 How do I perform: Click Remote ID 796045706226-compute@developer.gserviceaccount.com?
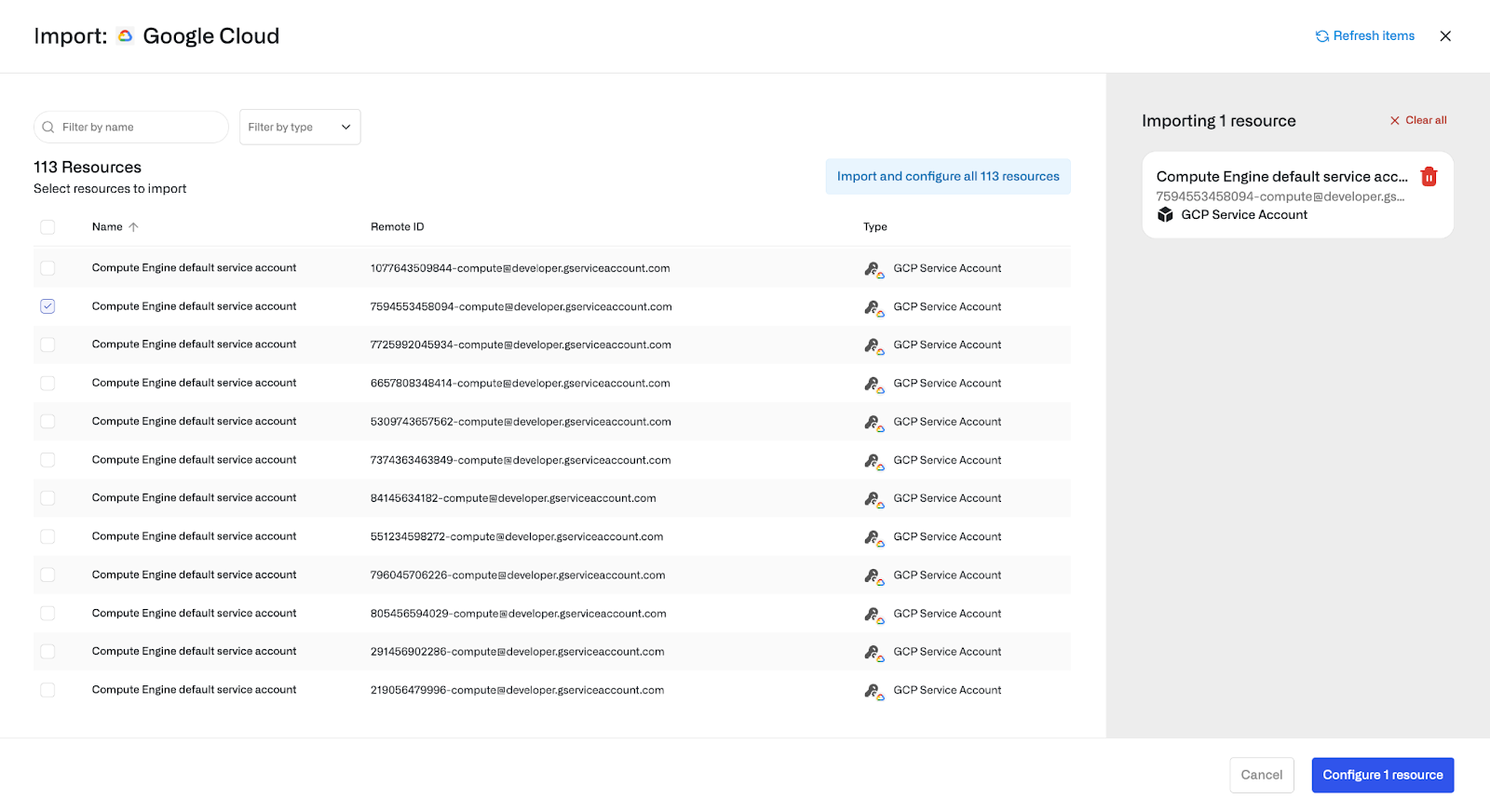(x=518, y=575)
